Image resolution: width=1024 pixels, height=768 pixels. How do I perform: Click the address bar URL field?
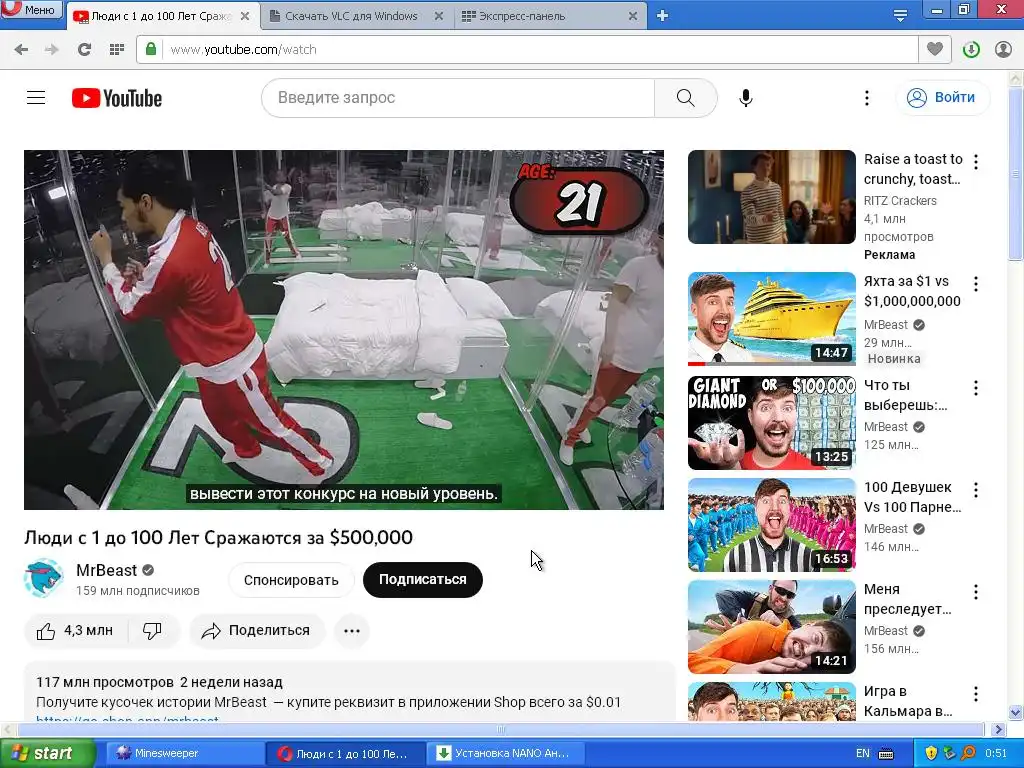coord(527,50)
